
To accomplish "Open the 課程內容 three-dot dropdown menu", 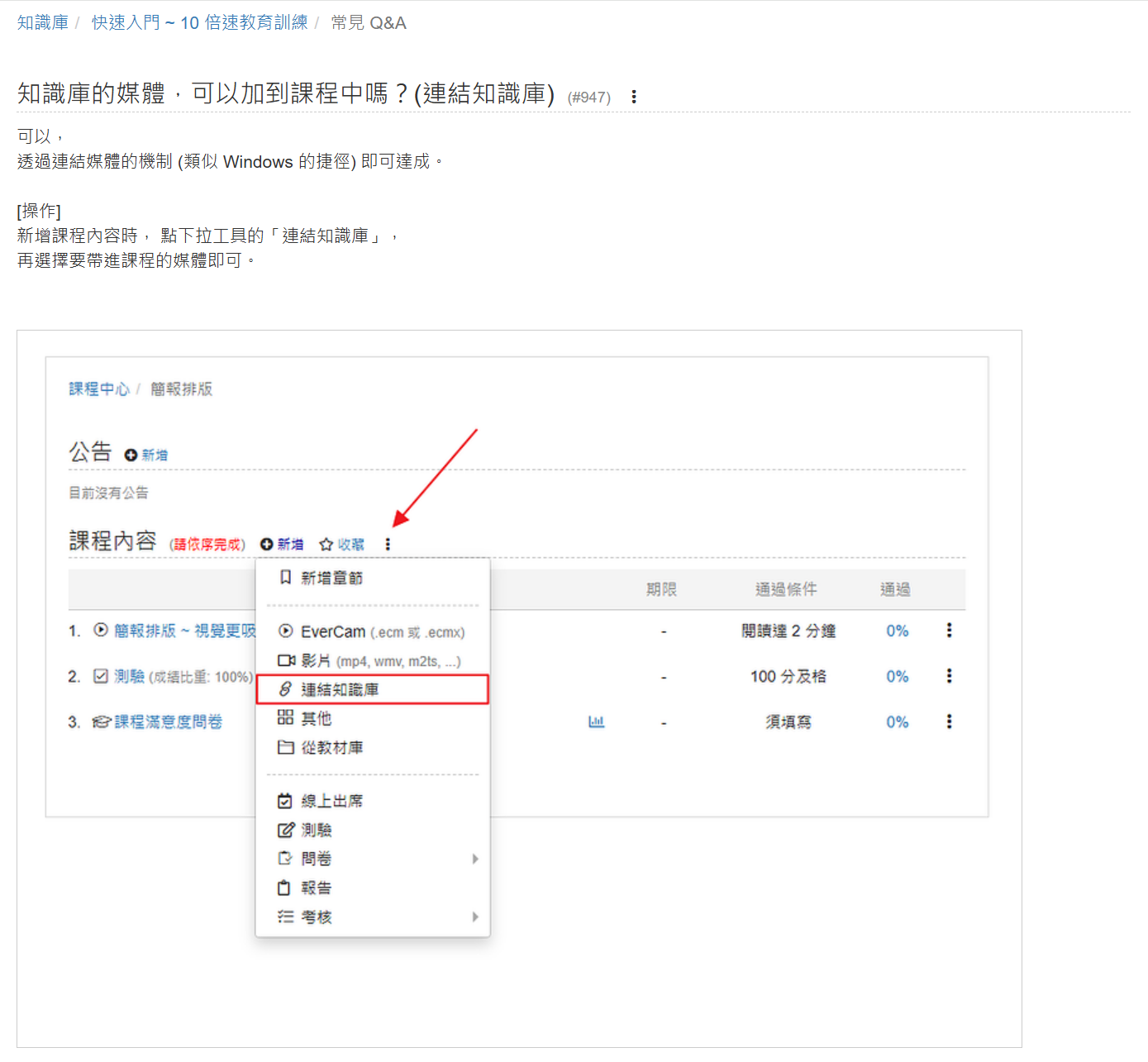I will click(388, 544).
